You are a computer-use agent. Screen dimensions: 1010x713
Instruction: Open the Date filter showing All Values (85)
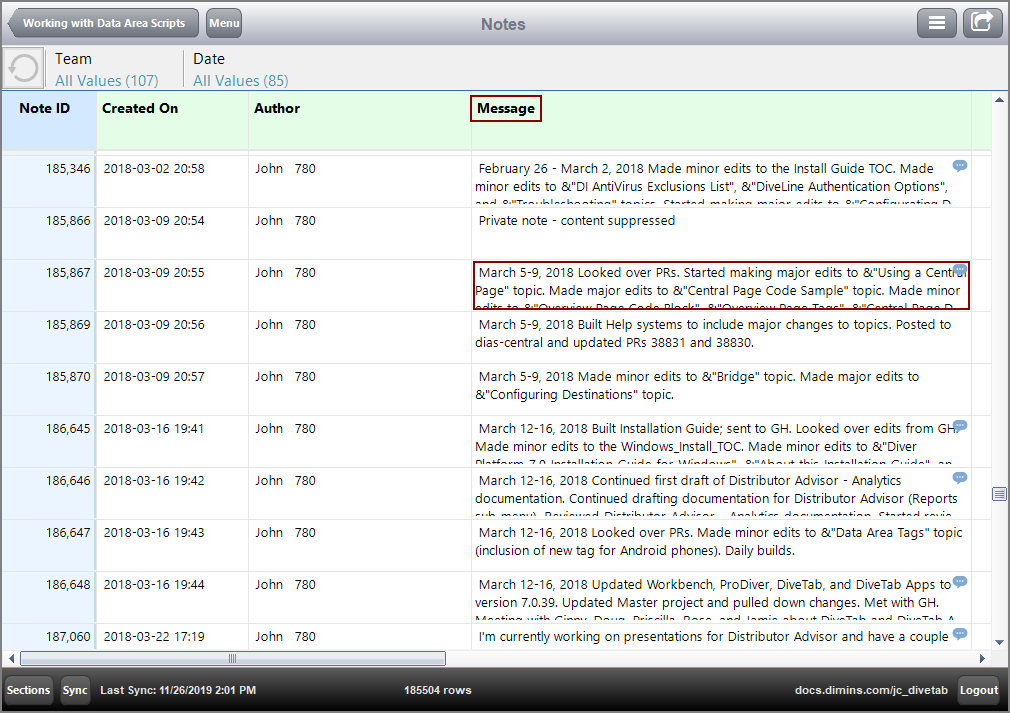[239, 70]
